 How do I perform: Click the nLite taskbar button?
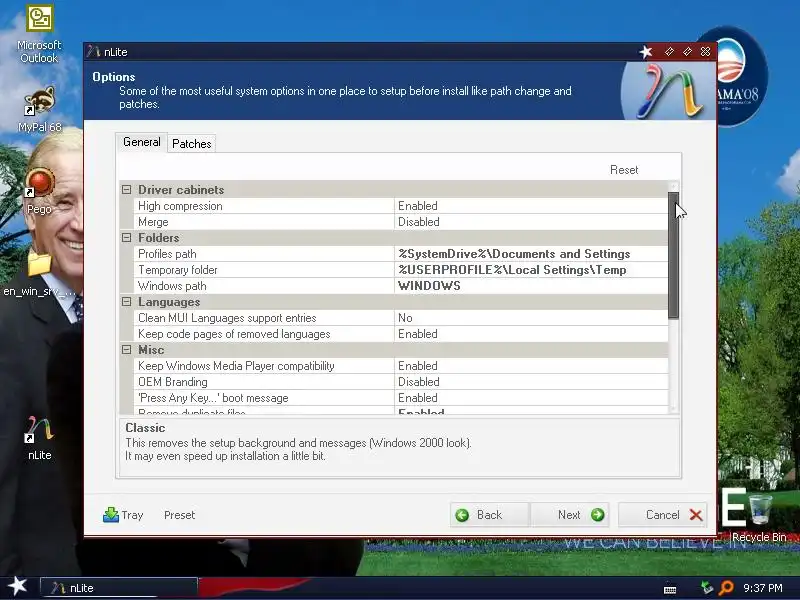click(118, 588)
